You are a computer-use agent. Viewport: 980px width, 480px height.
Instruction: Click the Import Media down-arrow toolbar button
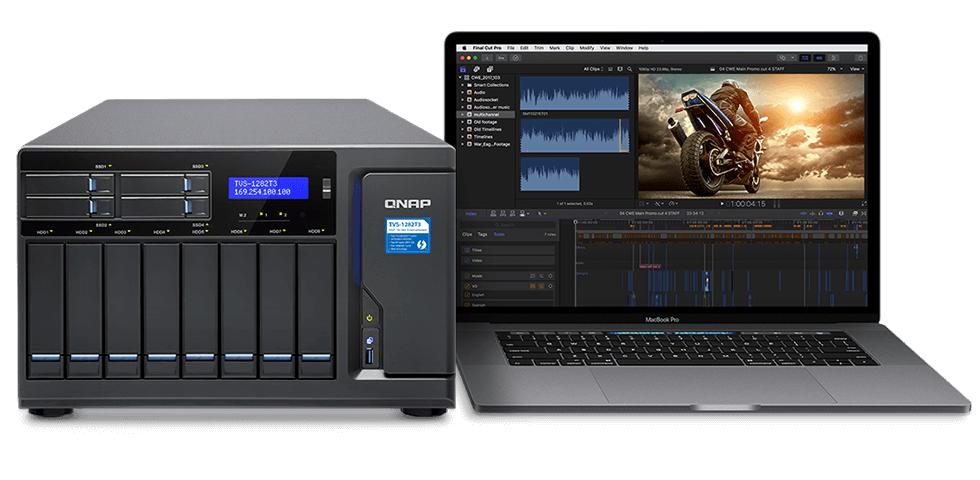[487, 58]
